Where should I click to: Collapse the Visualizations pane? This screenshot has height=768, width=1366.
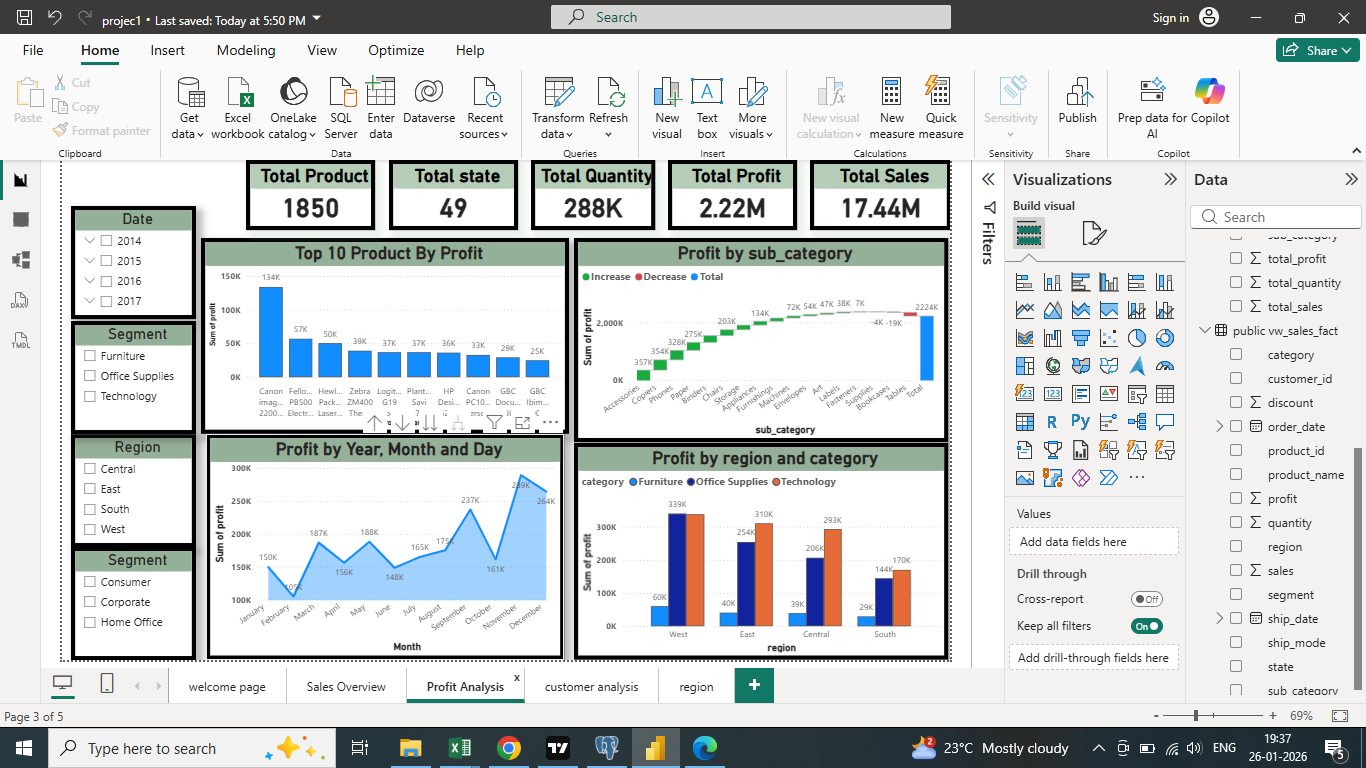(1170, 180)
